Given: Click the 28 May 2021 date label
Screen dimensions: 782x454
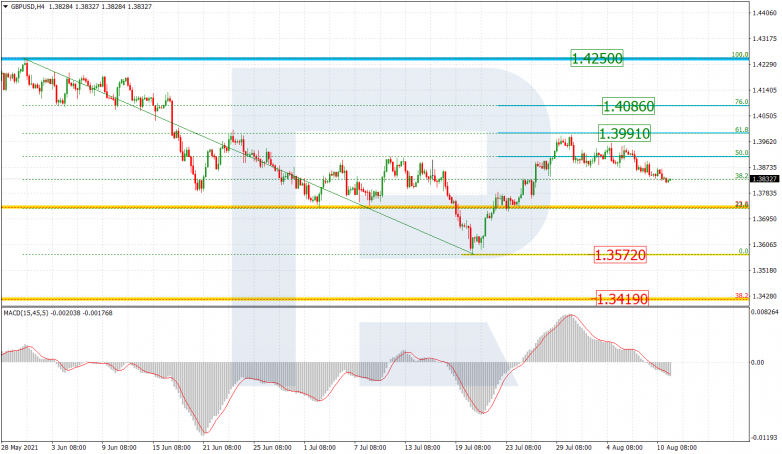Looking at the screenshot, I should point(19,448).
